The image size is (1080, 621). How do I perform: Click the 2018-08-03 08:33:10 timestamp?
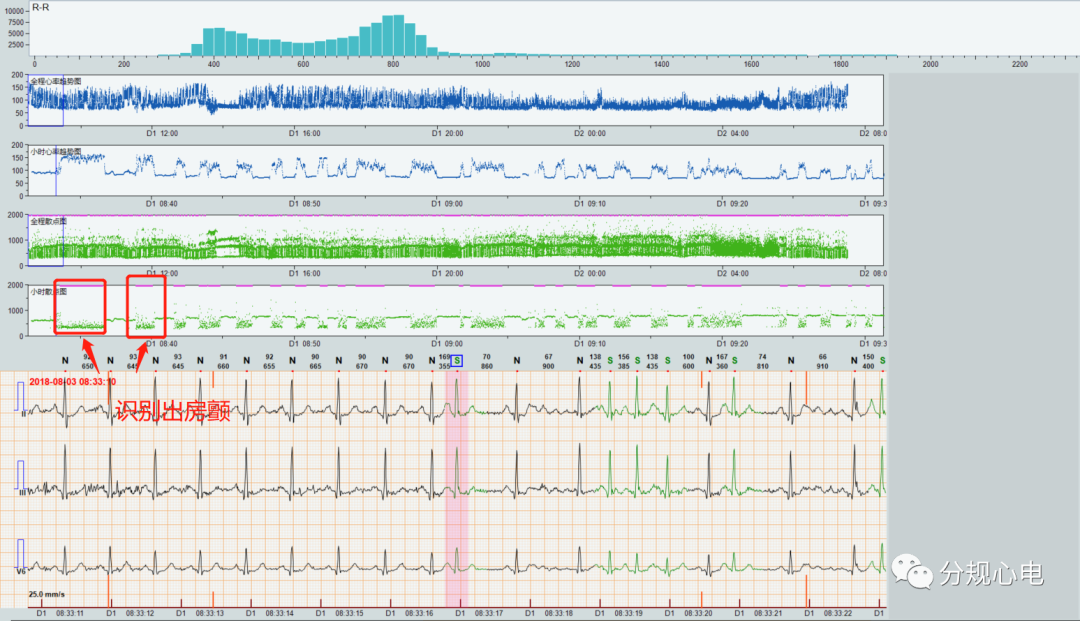[72, 382]
